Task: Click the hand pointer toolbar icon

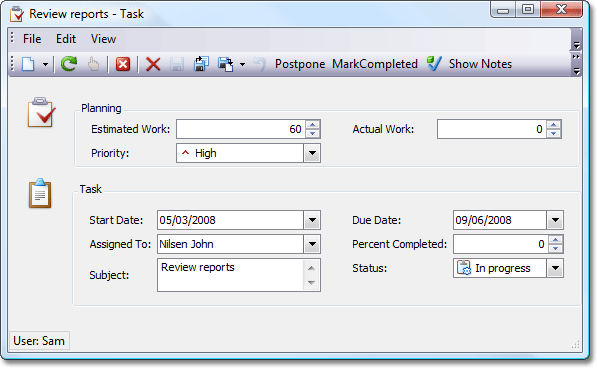Action: 93,64
